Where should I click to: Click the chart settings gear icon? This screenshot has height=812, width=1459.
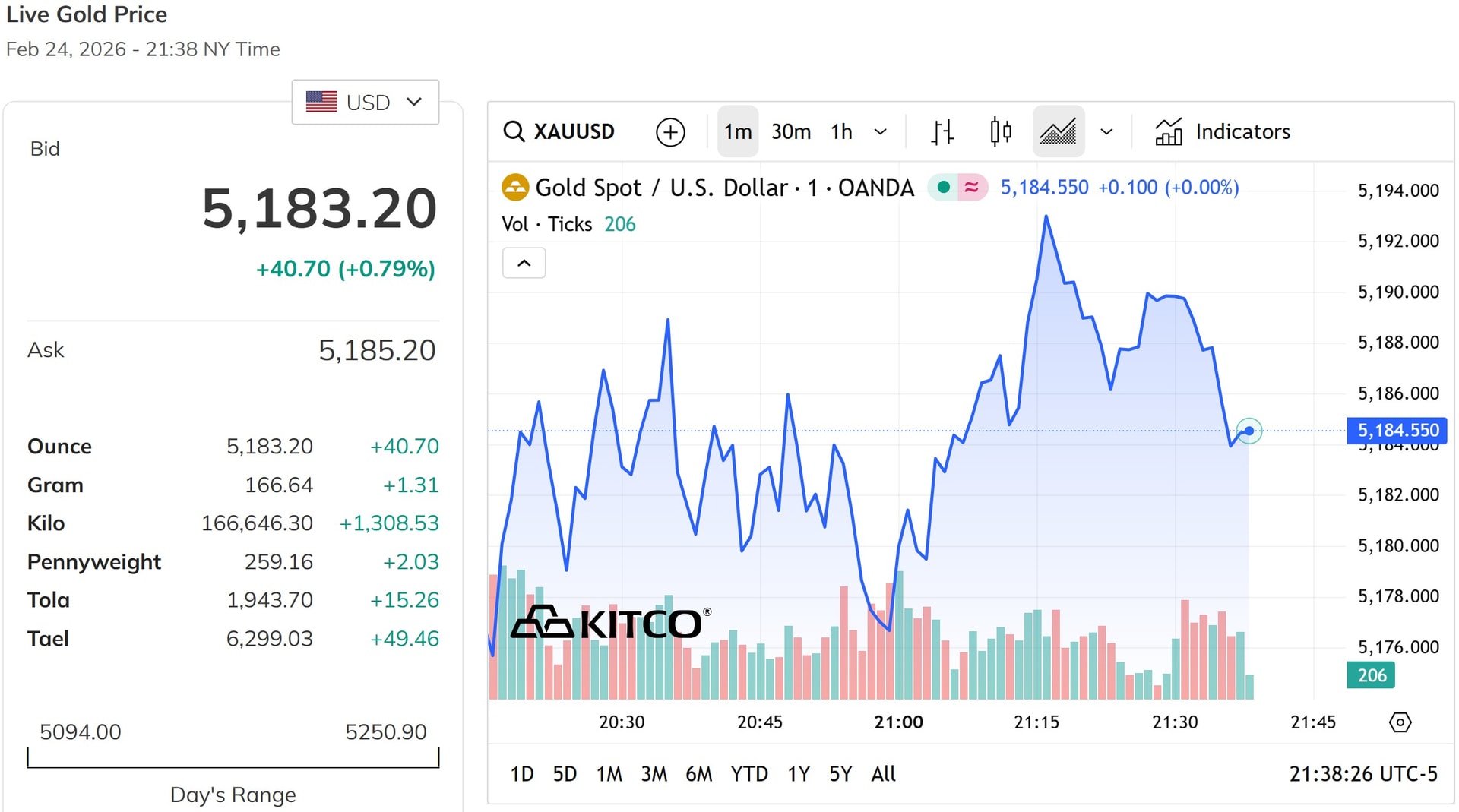1400,722
